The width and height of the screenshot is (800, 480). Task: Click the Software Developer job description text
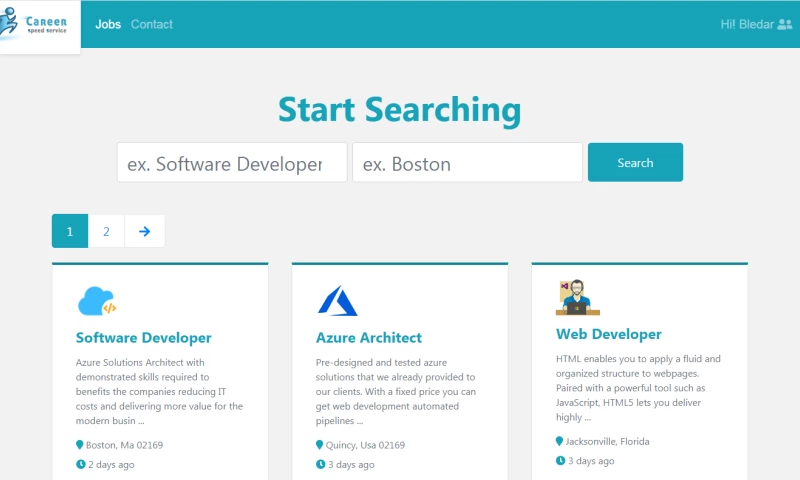[x=159, y=391]
